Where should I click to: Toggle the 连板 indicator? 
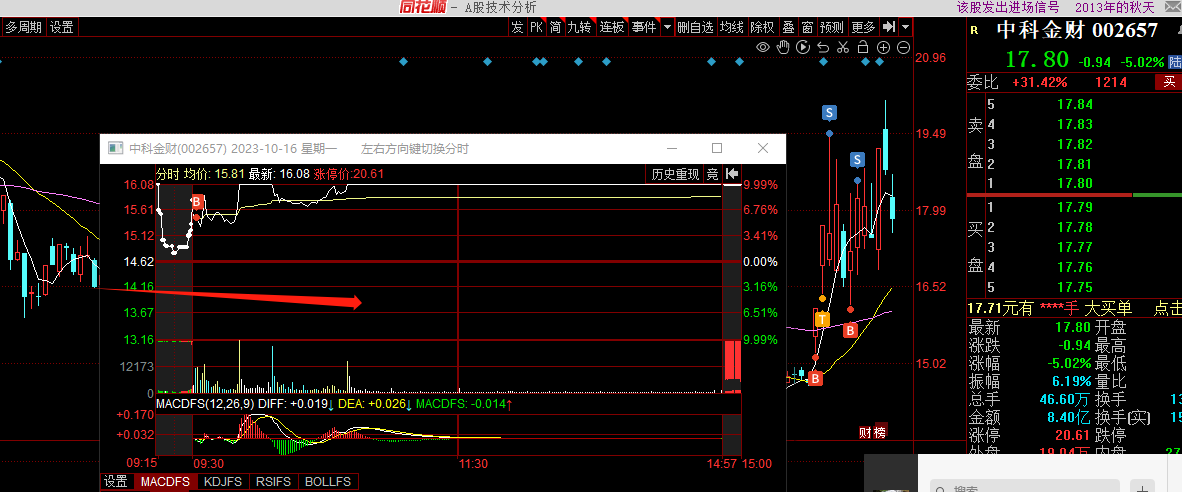(612, 27)
